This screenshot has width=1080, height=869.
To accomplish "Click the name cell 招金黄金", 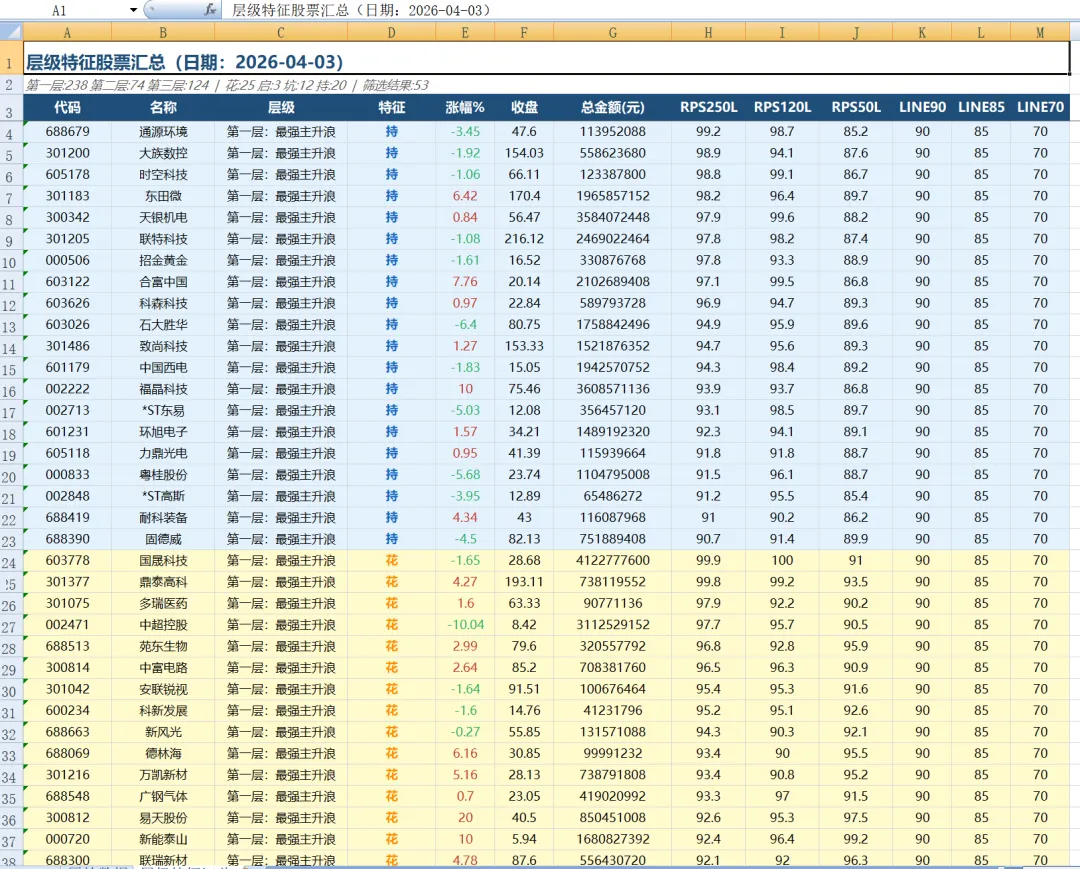I will click(163, 260).
